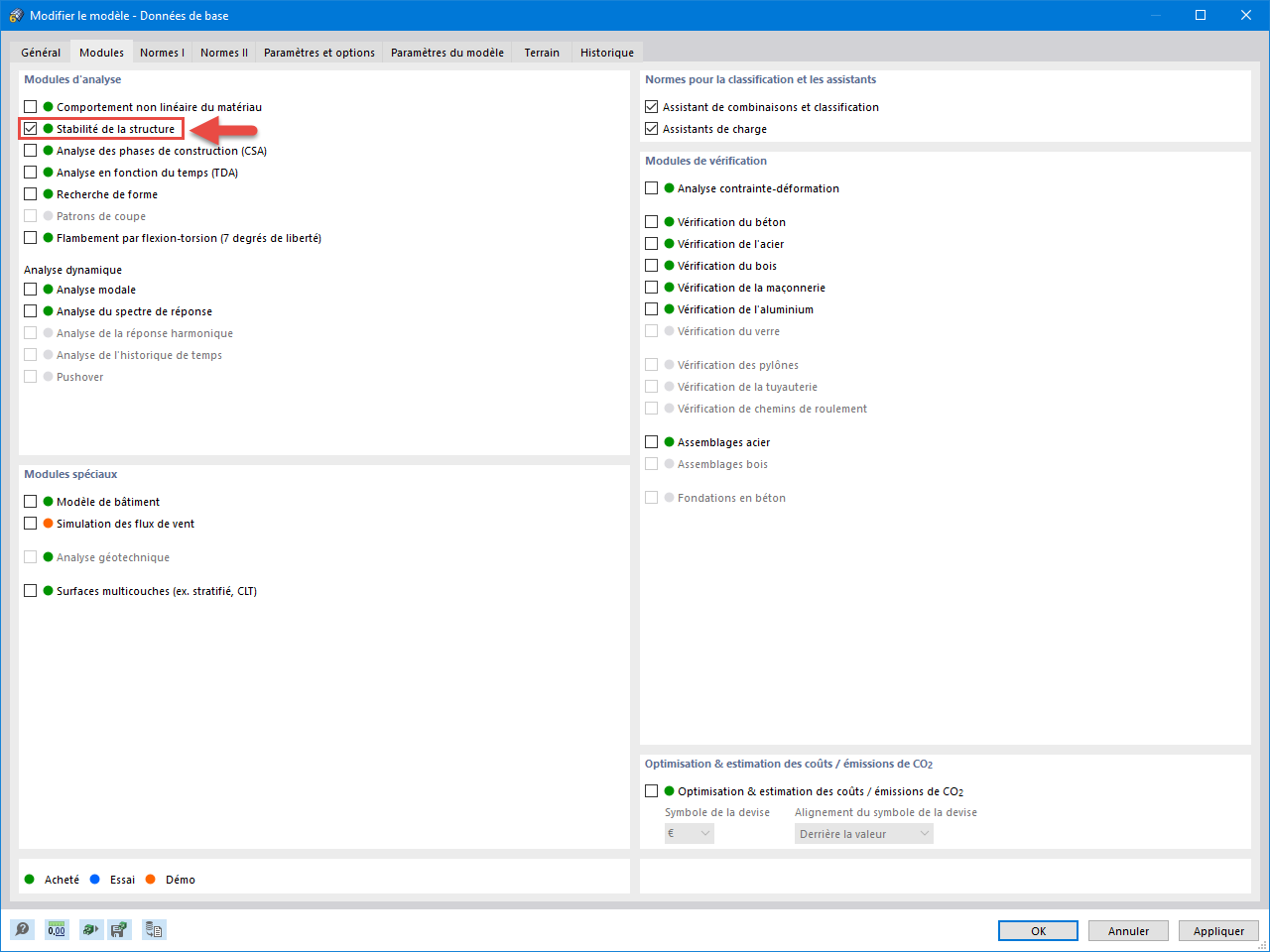
Task: Enable Vérification de l'acier
Action: [x=652, y=244]
